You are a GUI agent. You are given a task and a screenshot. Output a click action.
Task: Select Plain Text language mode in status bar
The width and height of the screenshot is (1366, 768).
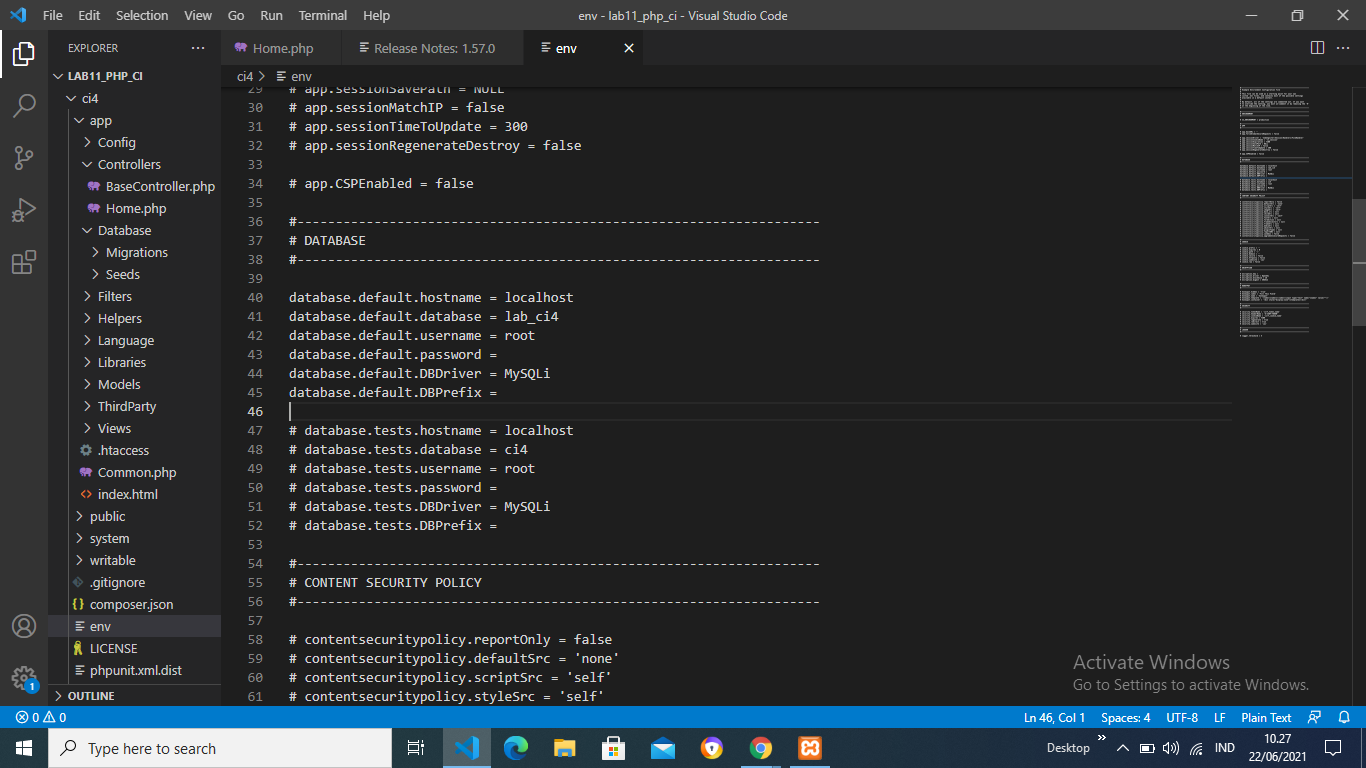(x=1265, y=717)
